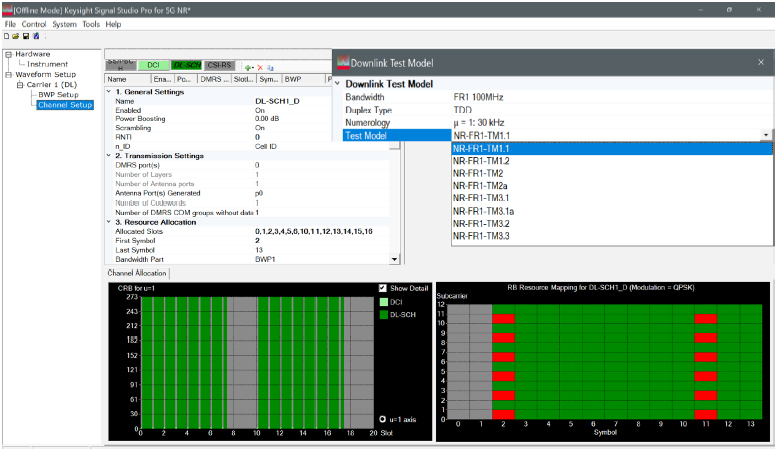Open the Help menu

[x=113, y=24]
